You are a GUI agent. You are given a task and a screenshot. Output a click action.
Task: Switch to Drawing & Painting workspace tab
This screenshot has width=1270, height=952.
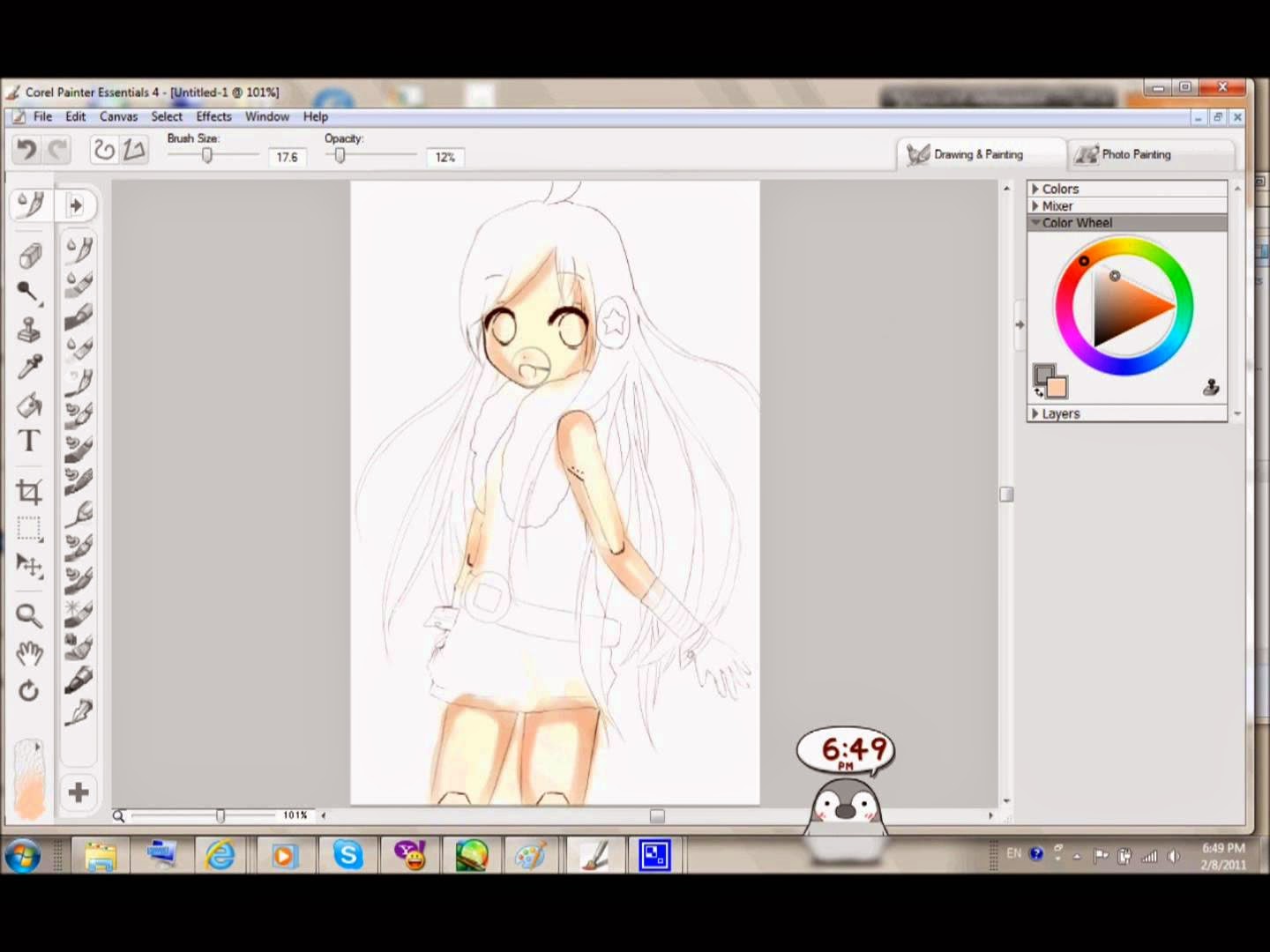coord(981,154)
